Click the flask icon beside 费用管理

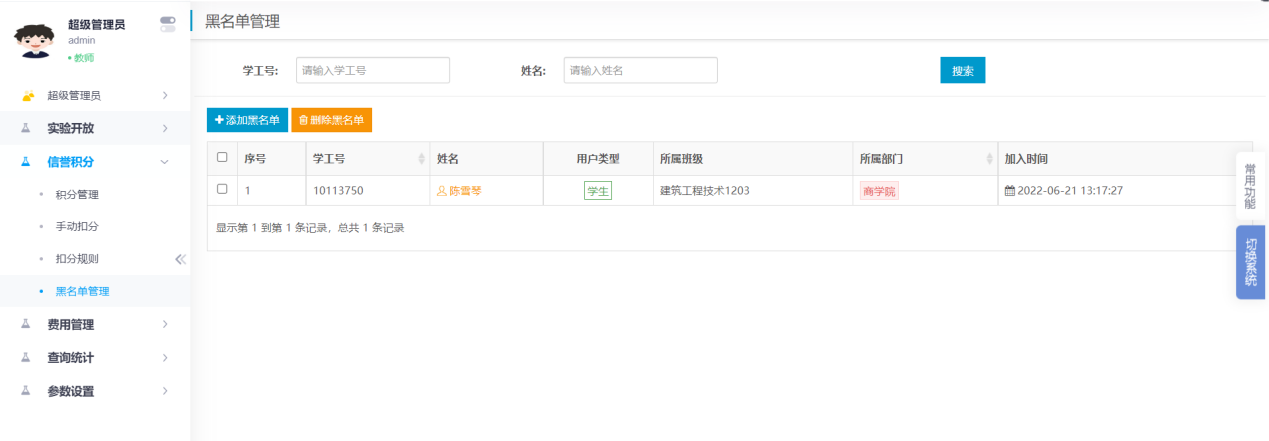pyautogui.click(x=27, y=325)
